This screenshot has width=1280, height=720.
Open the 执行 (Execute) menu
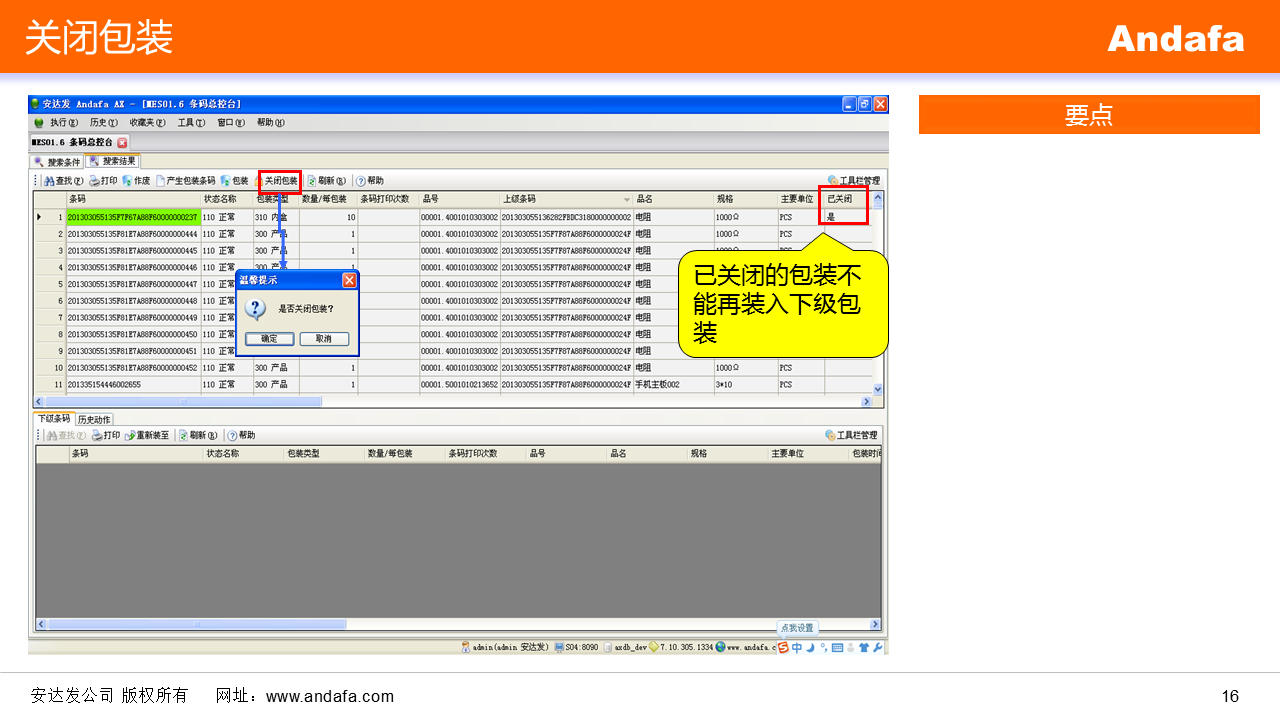coord(62,122)
